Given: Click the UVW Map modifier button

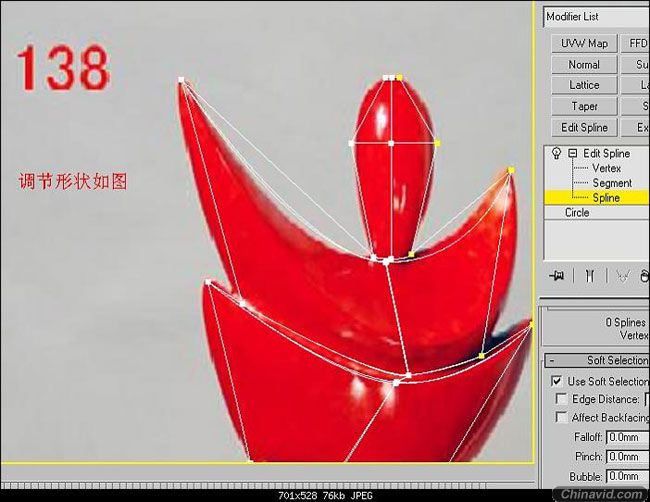Looking at the screenshot, I should tap(584, 44).
